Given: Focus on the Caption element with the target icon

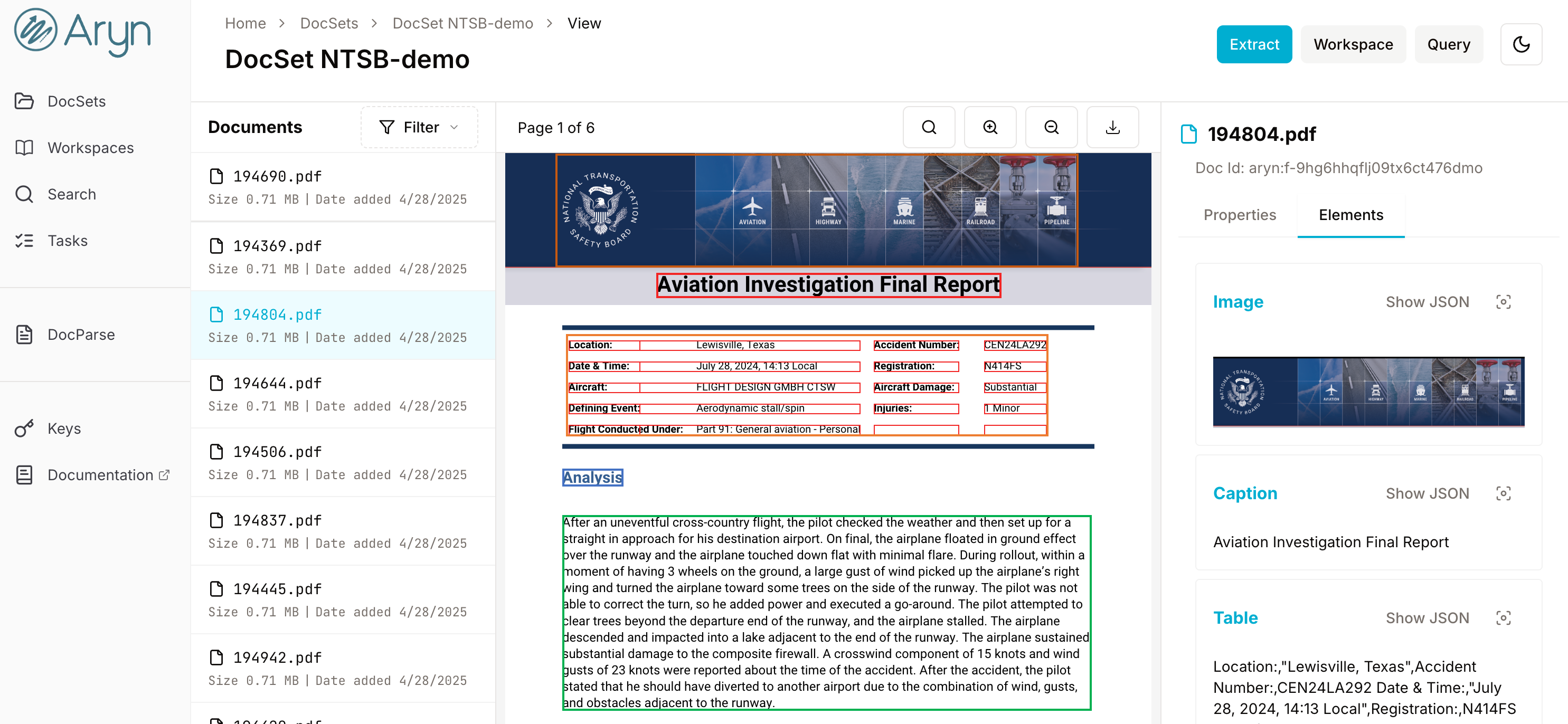Looking at the screenshot, I should tap(1503, 493).
